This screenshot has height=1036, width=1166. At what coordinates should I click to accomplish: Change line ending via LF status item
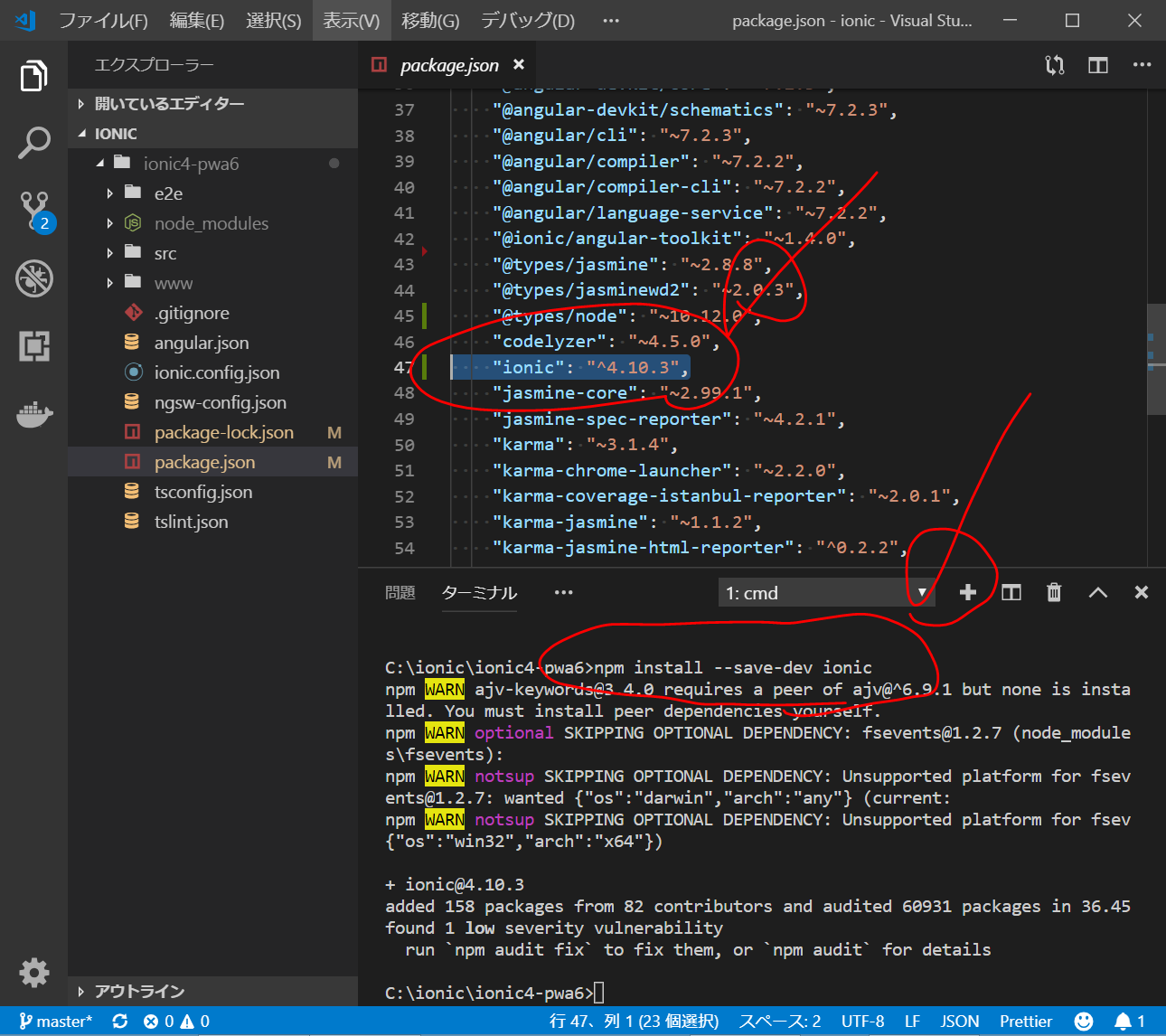click(912, 1022)
